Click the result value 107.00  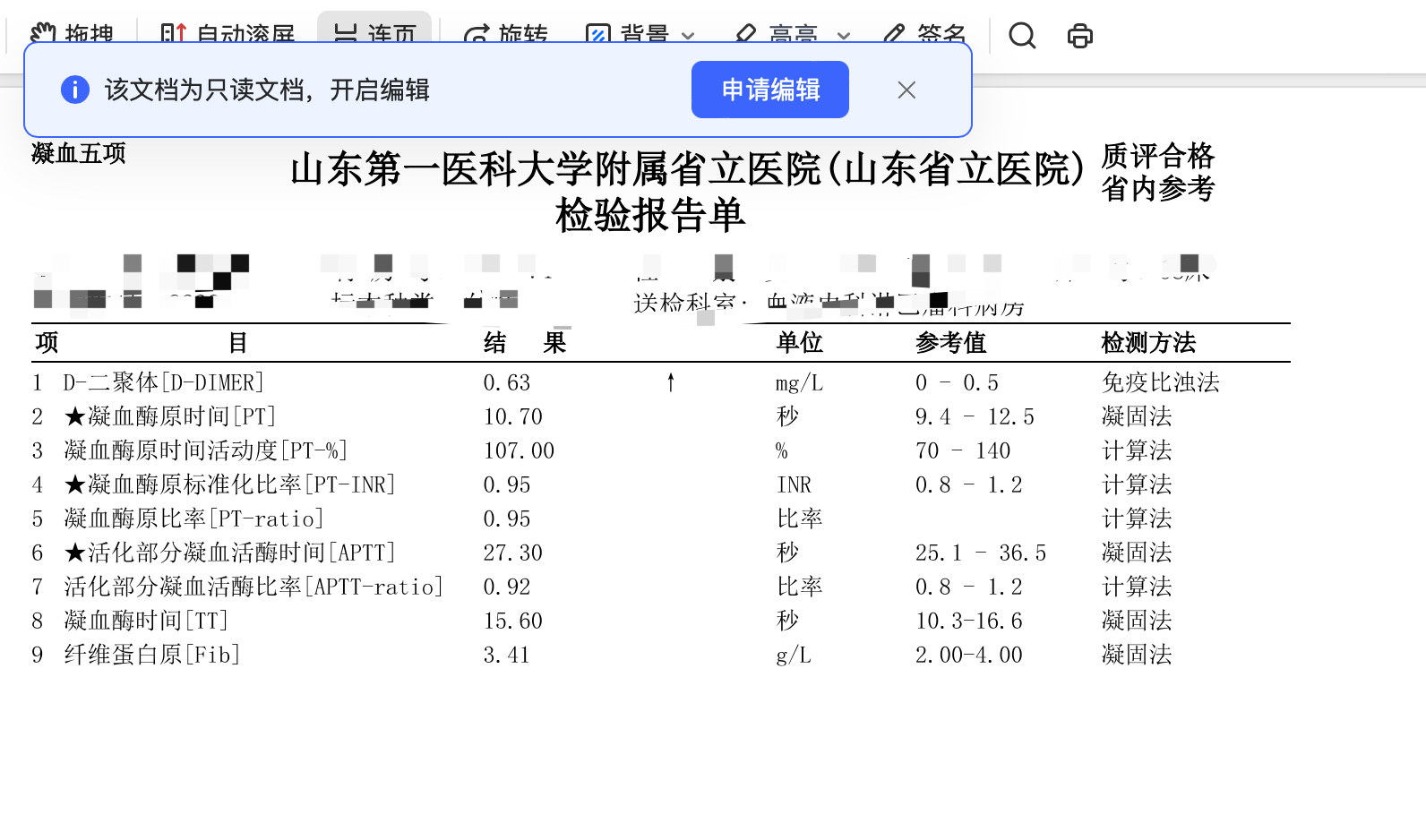519,450
